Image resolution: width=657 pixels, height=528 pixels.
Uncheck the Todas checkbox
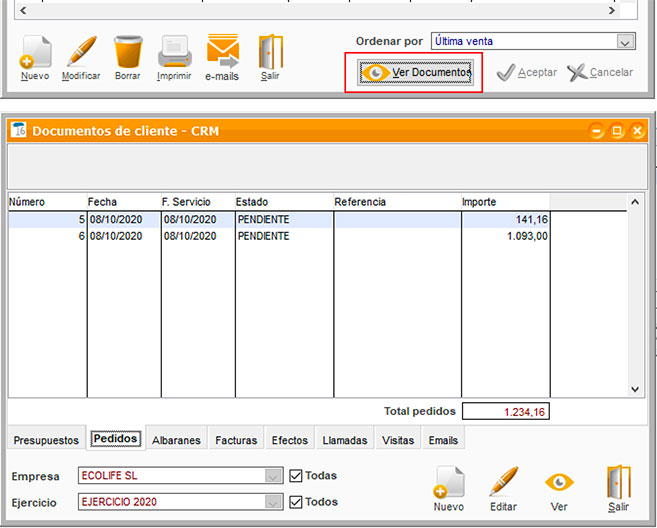click(296, 476)
